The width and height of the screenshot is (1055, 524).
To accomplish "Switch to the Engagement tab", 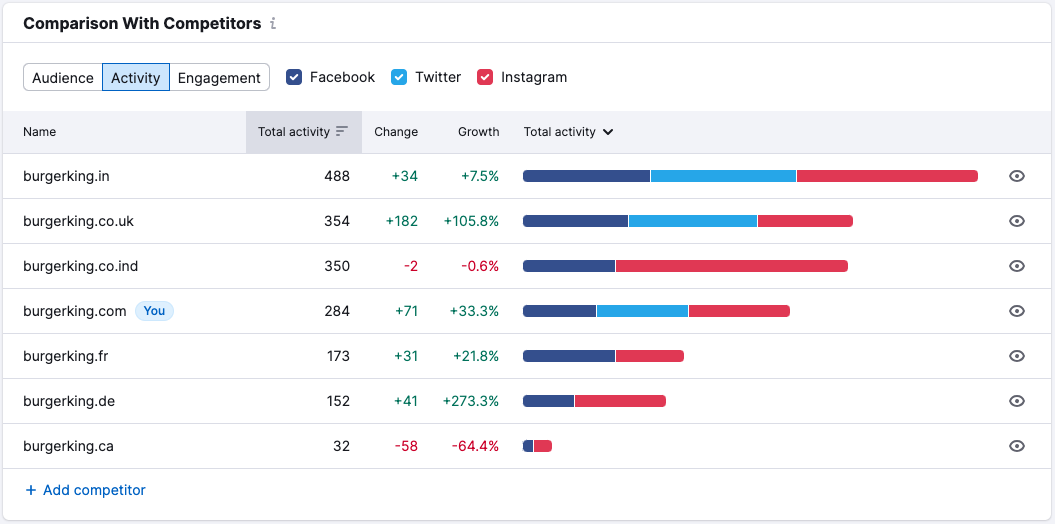I will (219, 78).
